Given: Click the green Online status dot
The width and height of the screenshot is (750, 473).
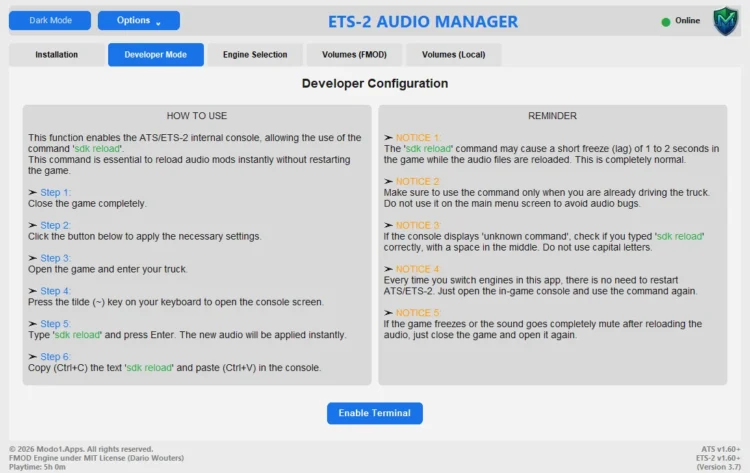Looking at the screenshot, I should coord(665,22).
